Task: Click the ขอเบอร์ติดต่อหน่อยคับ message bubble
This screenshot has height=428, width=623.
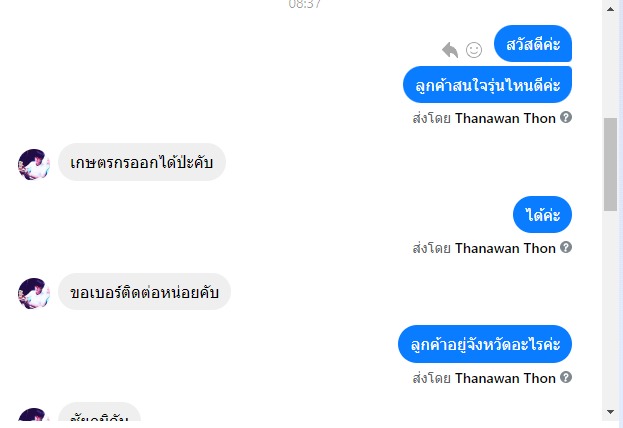Action: (145, 292)
